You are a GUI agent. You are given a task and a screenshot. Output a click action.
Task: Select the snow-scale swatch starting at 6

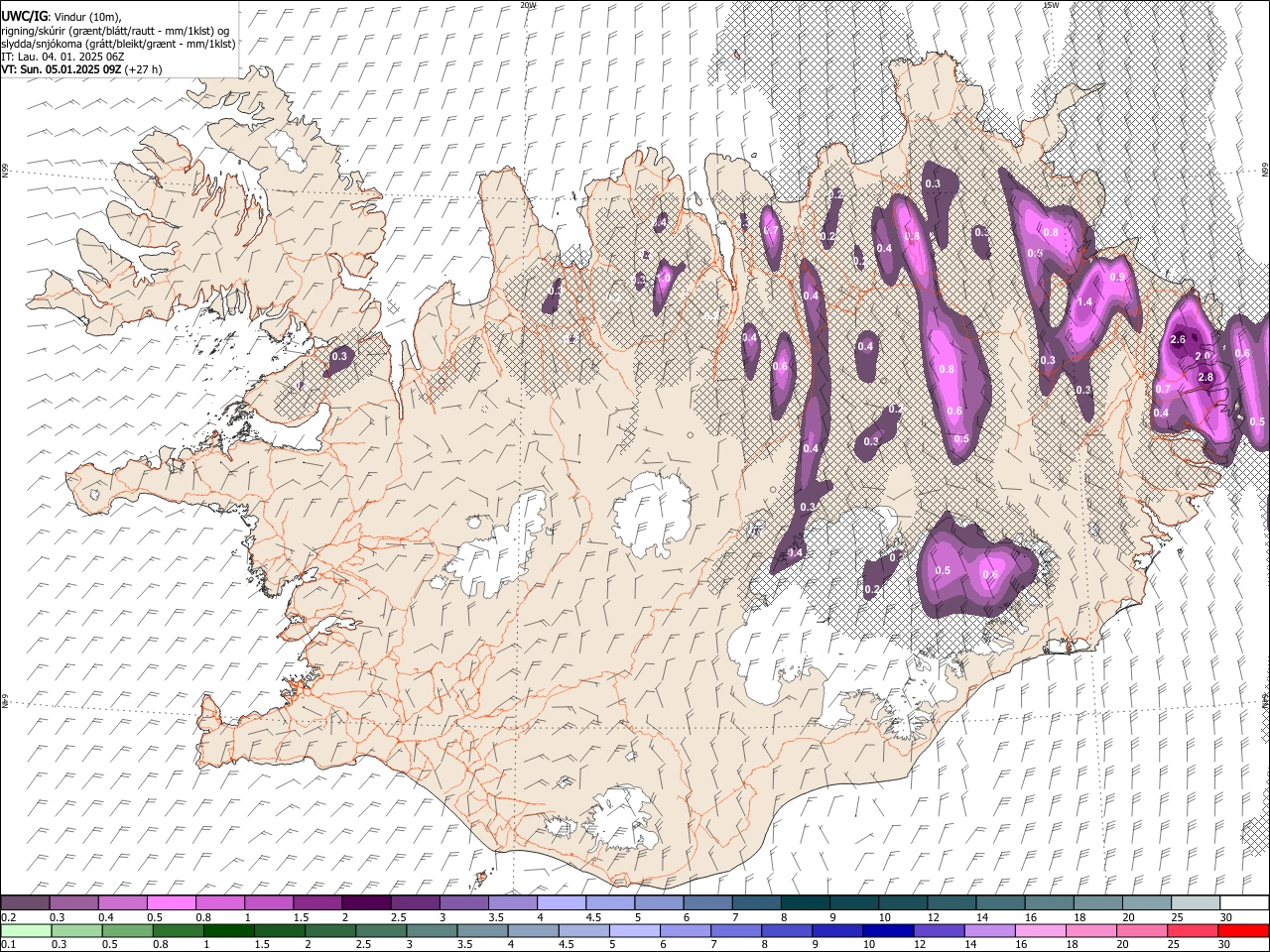coord(706,902)
